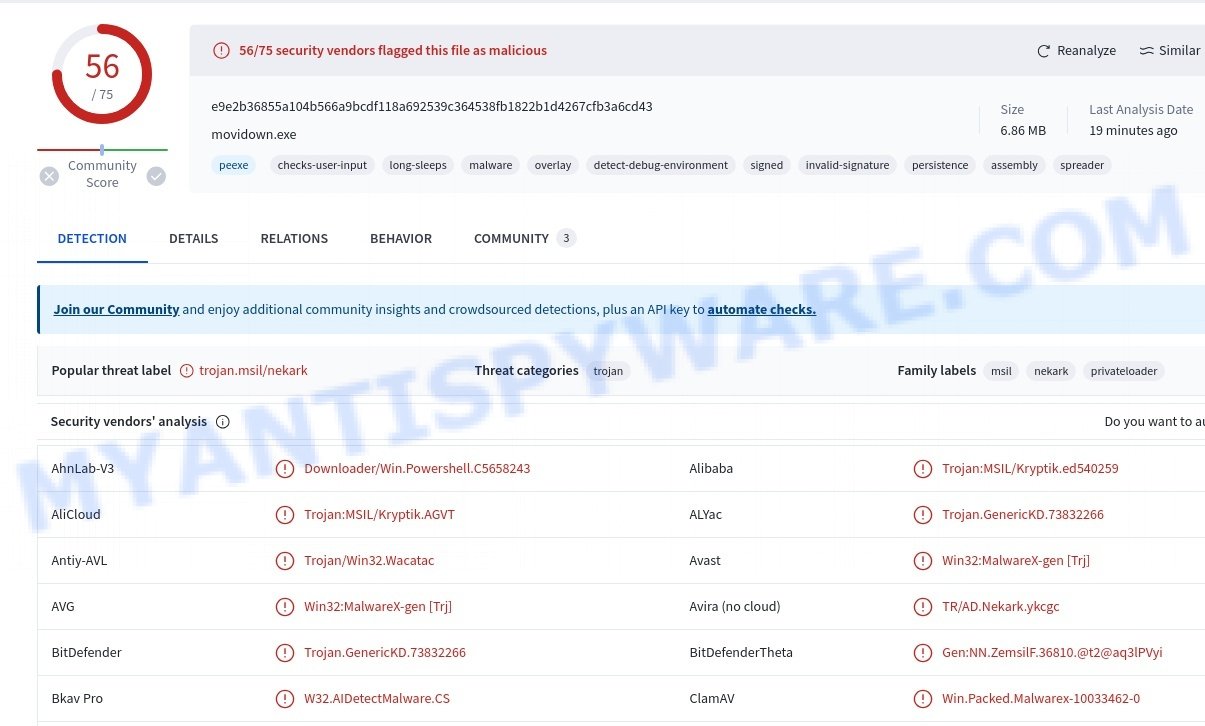Click the assembly tag
1205x726 pixels.
(1014, 165)
